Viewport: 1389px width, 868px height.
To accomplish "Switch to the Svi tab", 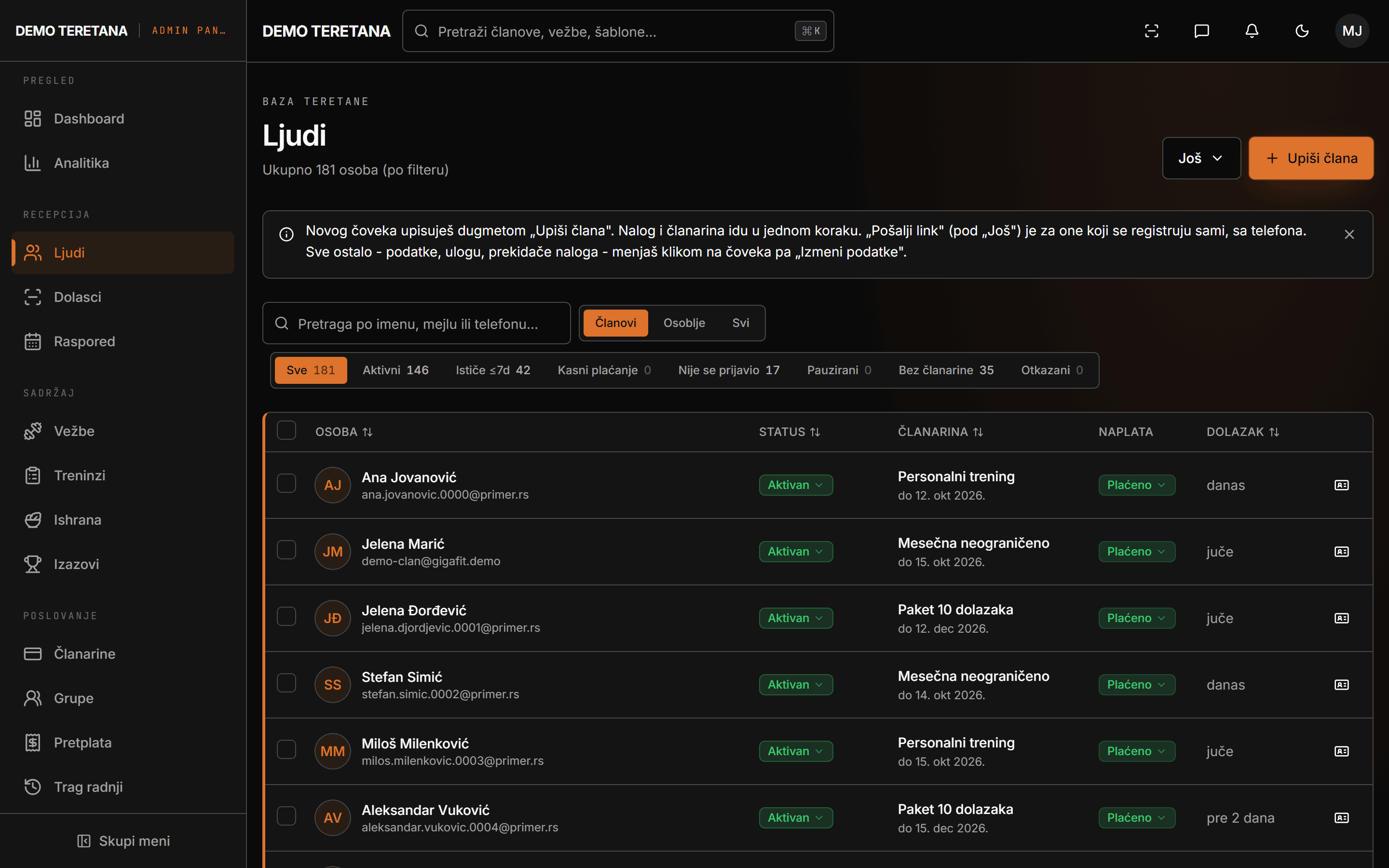I will tap(740, 323).
